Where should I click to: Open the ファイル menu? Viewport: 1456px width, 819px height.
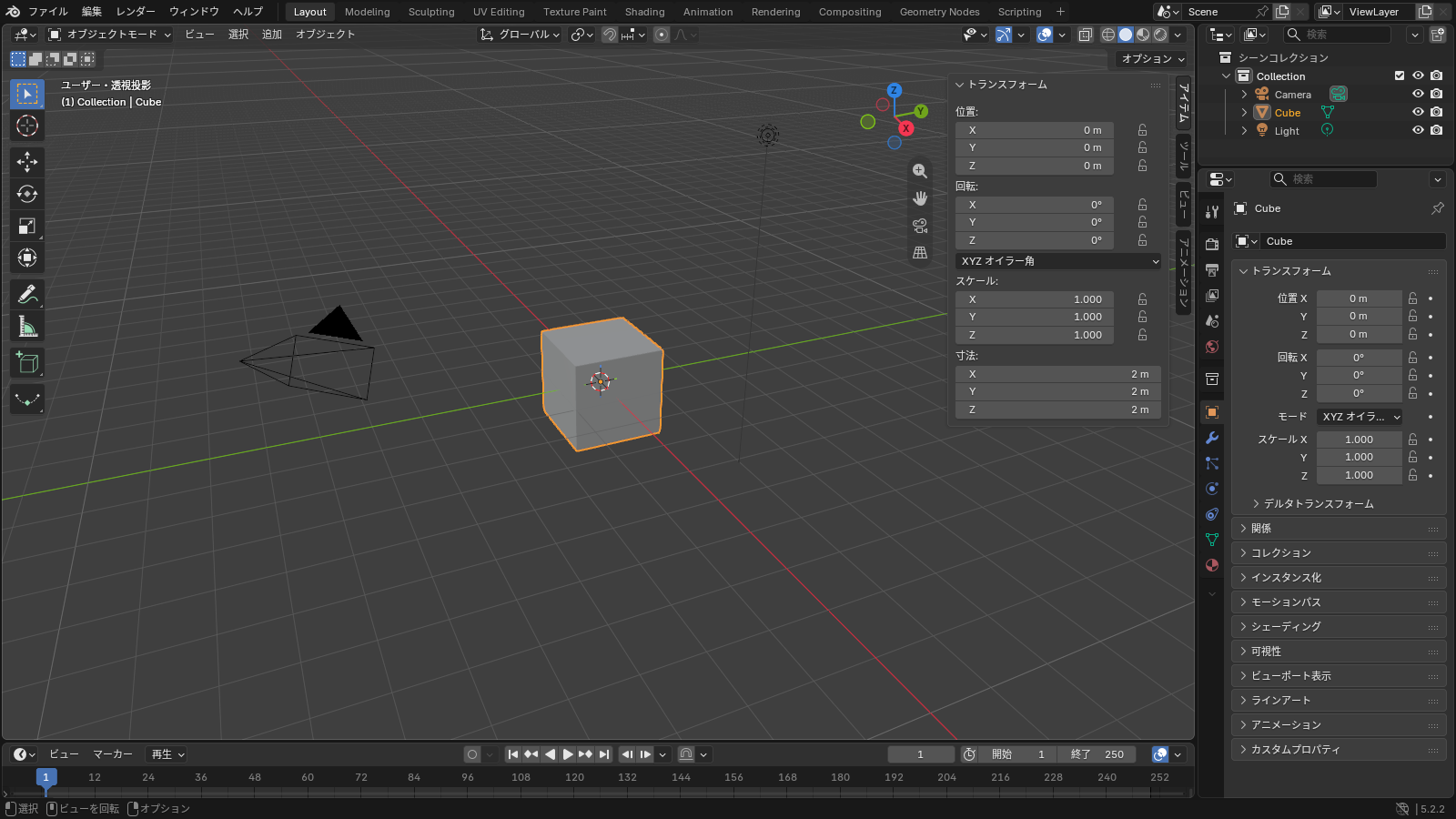47,12
